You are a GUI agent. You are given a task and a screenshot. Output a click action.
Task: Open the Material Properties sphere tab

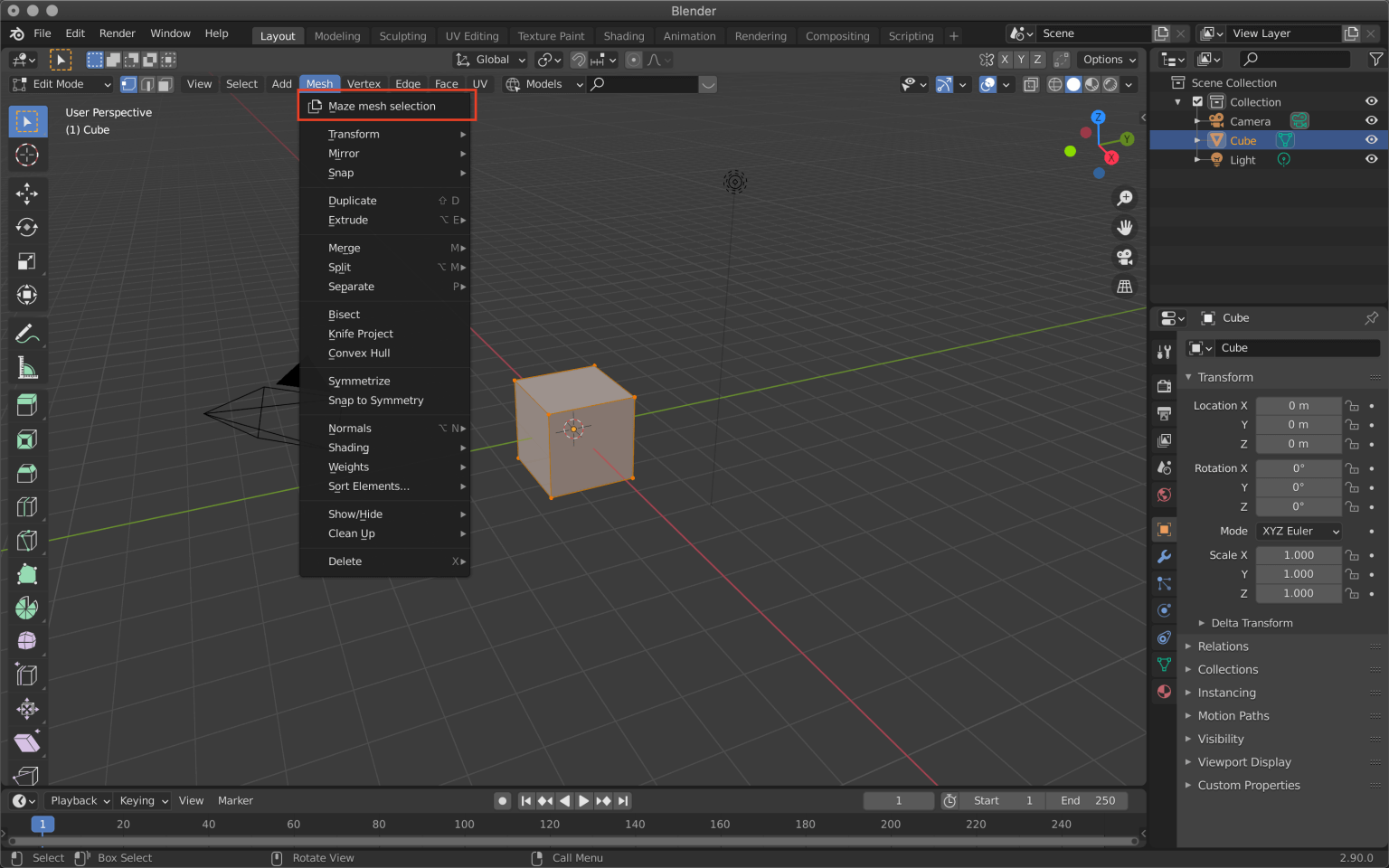[x=1163, y=692]
